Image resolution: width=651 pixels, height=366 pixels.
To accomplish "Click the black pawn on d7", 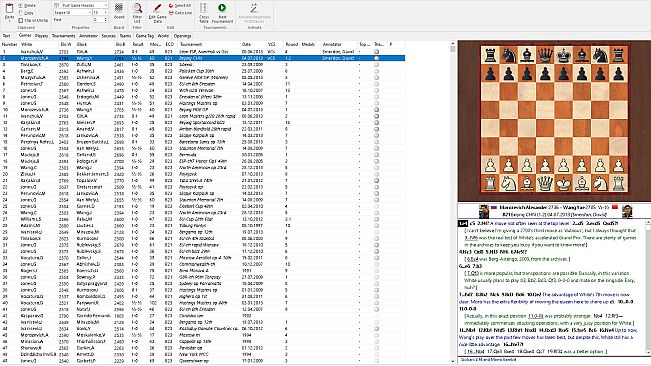I will 545,73.
